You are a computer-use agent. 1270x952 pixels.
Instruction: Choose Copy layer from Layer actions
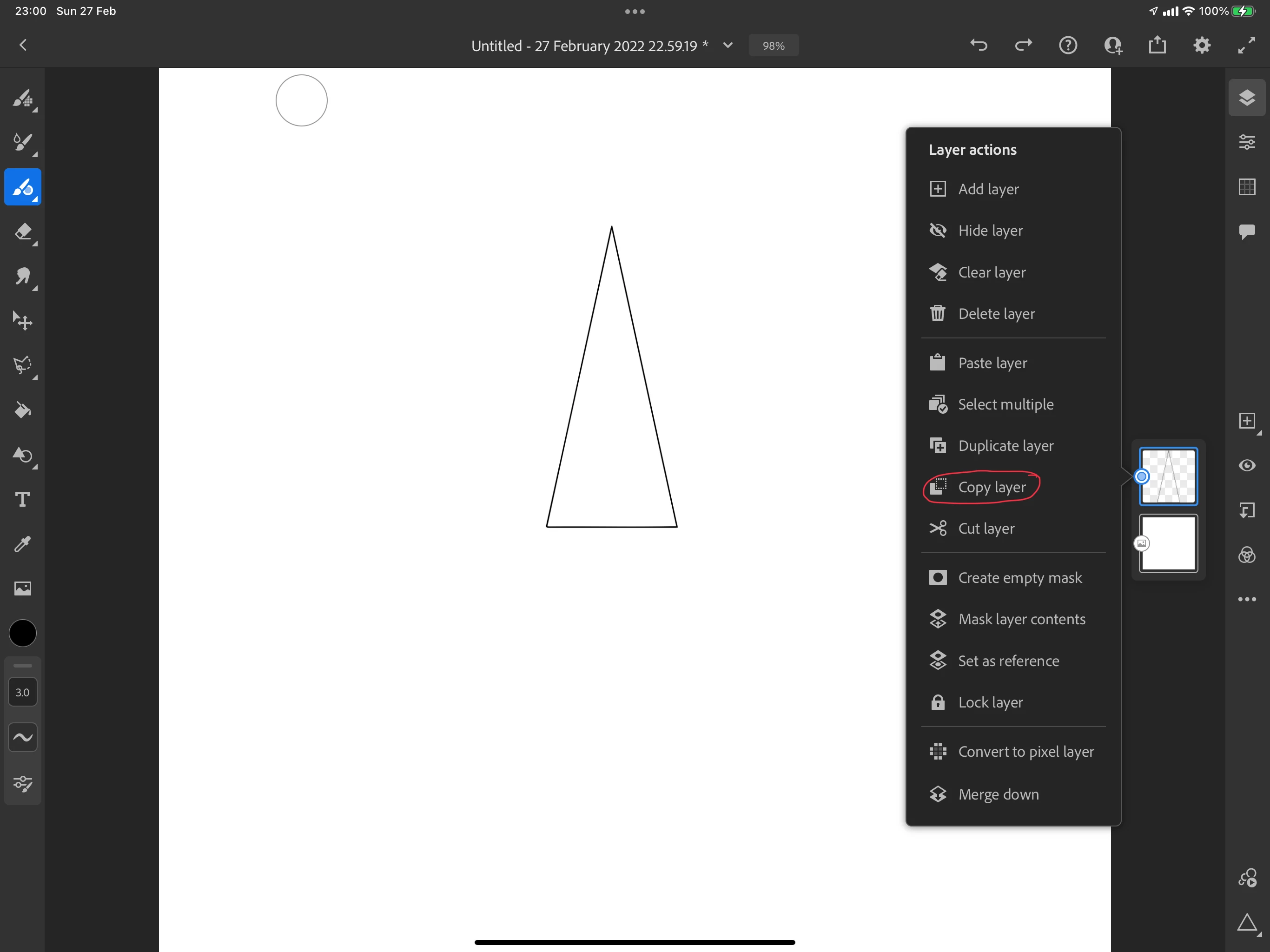[x=991, y=488]
